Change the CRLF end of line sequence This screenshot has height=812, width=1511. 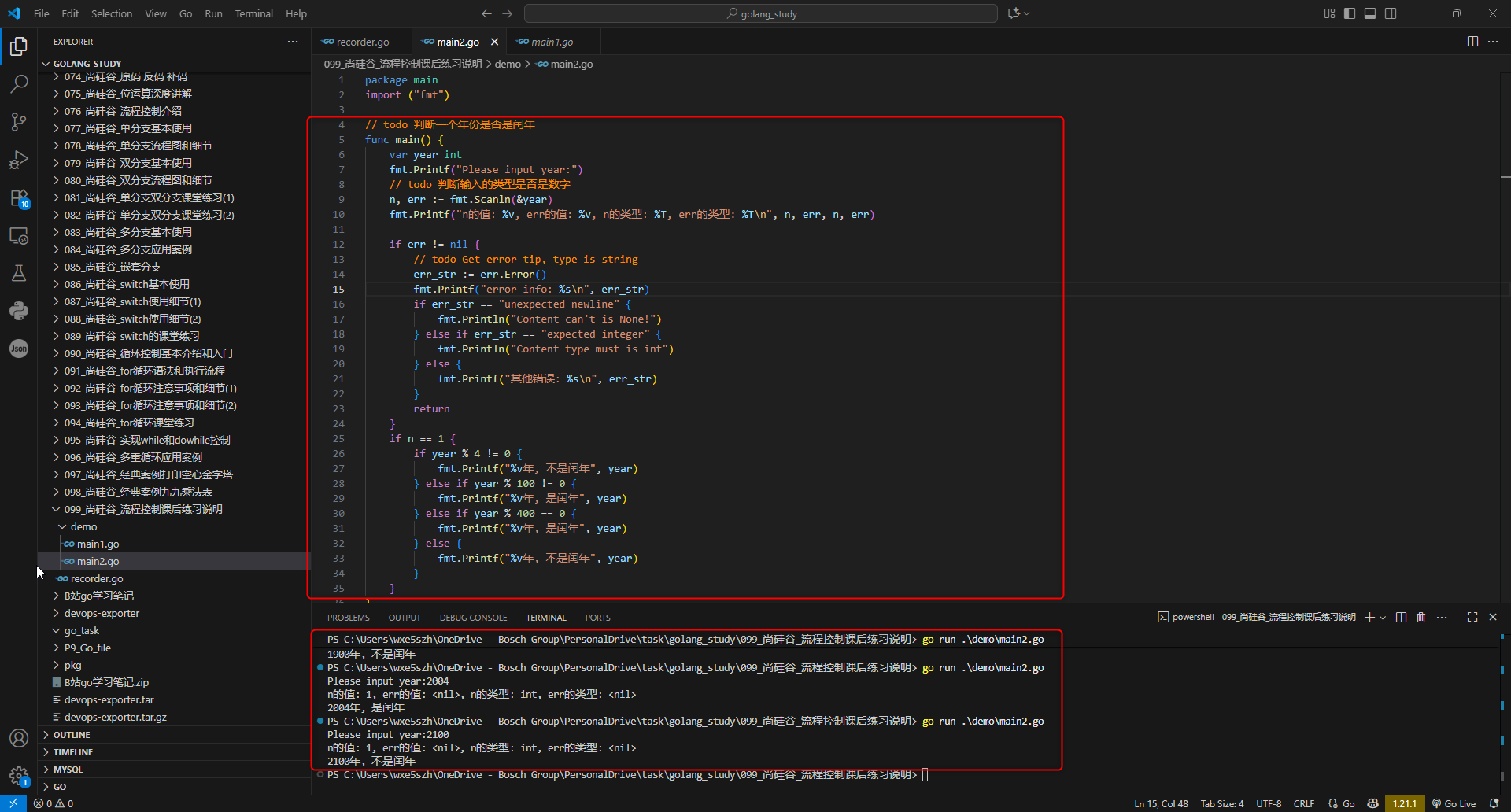pos(1304,803)
